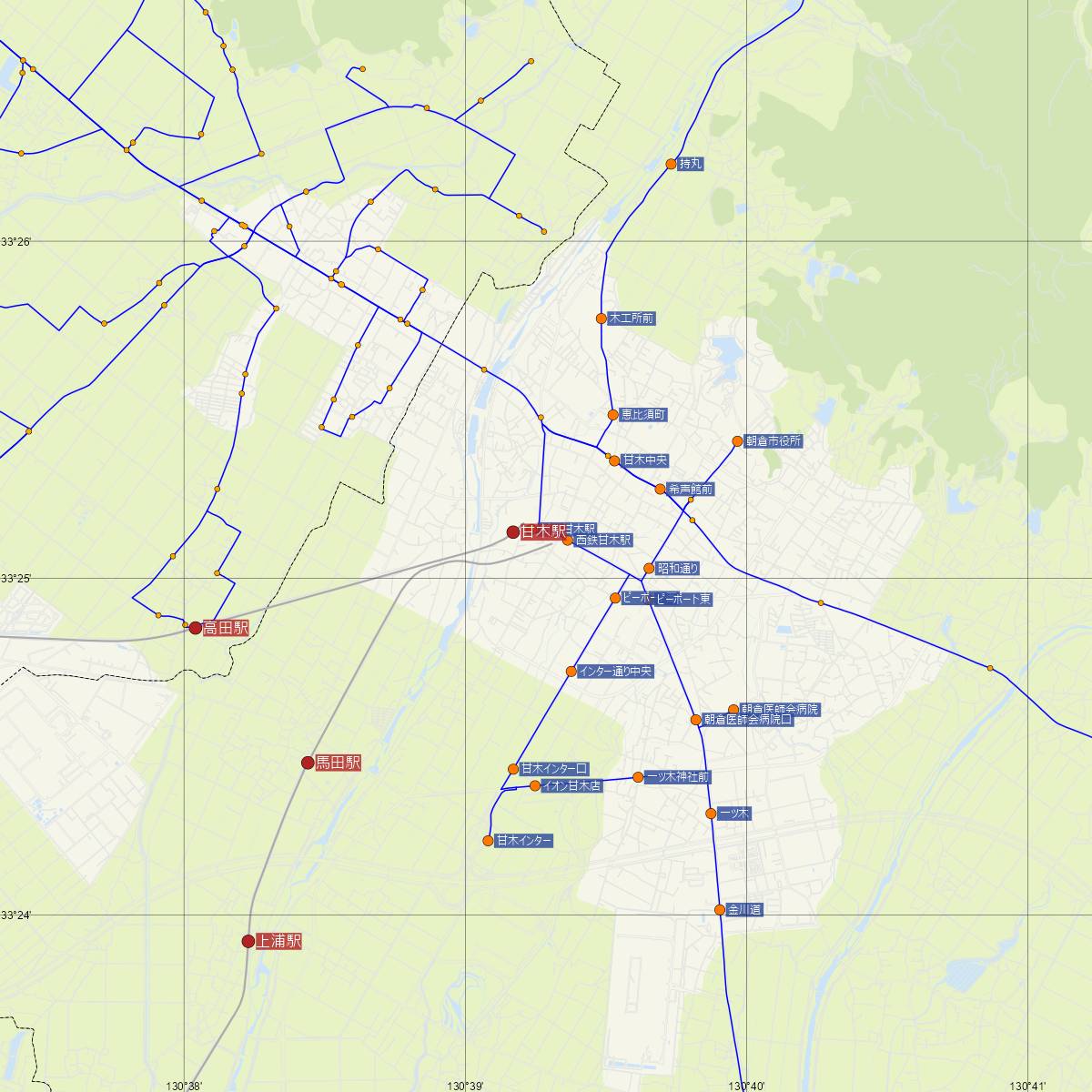Click the 甘木中央 stop label
Screen dimensions: 1092x1092
click(x=645, y=460)
